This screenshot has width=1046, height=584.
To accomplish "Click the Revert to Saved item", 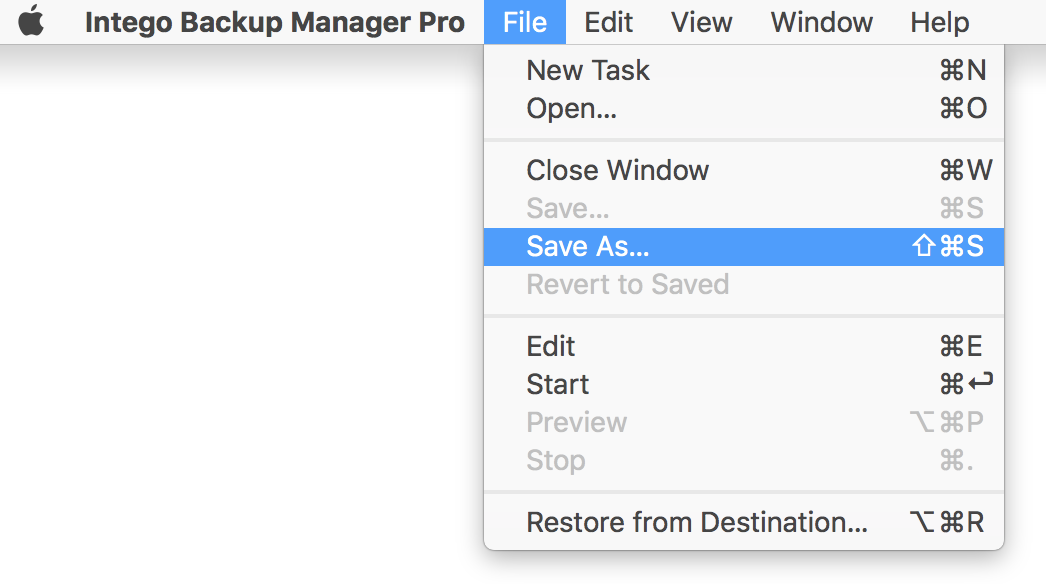I will tap(744, 284).
